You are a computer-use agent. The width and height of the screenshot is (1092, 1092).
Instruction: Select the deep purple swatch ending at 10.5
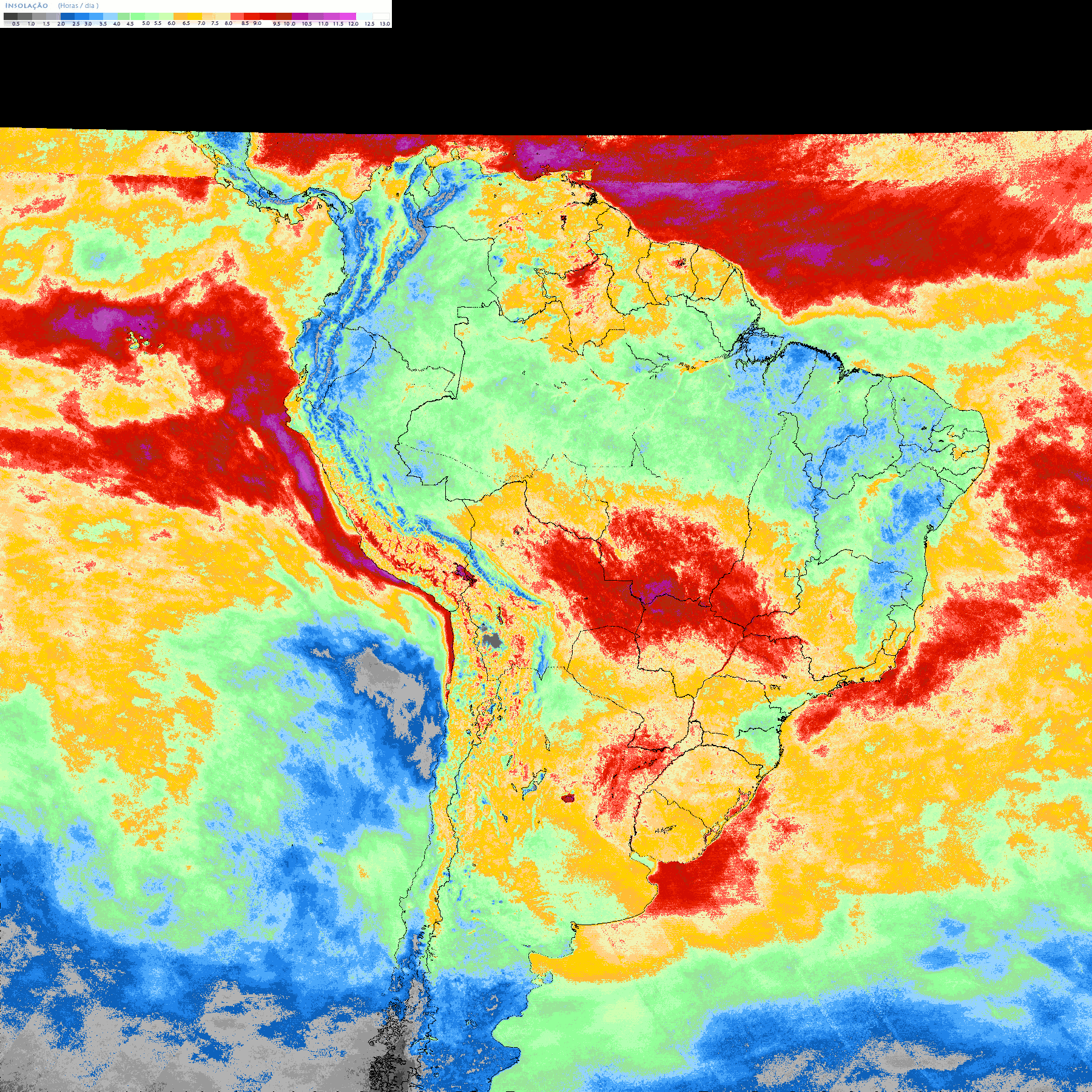300,16
